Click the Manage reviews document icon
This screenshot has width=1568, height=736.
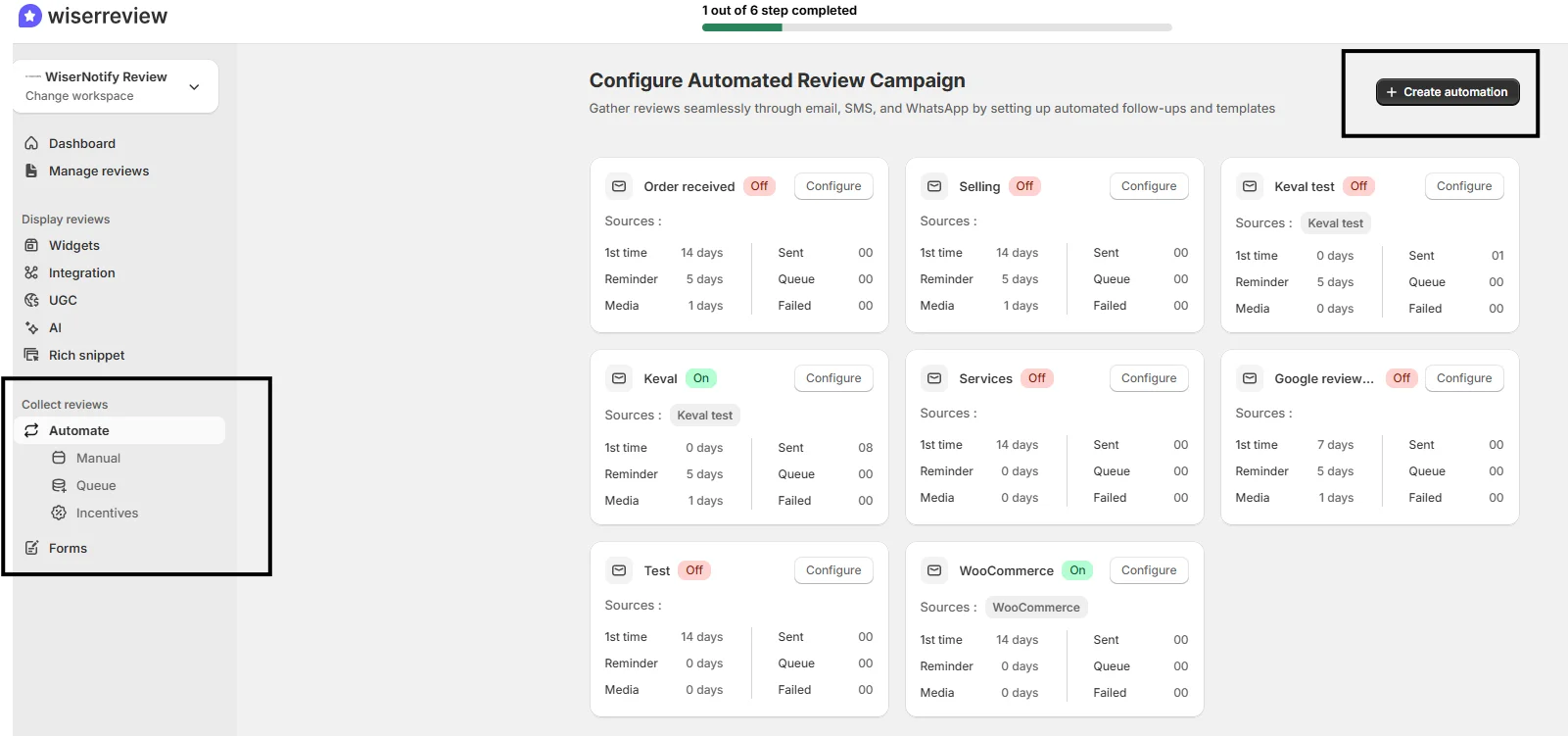[31, 171]
